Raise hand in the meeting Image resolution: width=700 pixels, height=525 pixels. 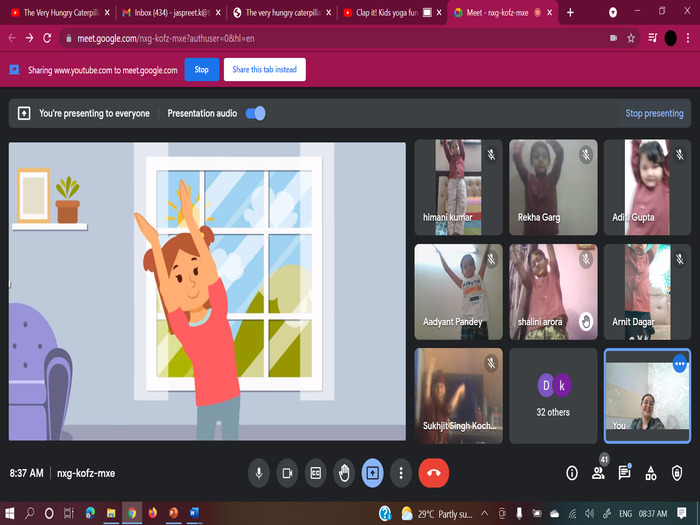point(344,473)
